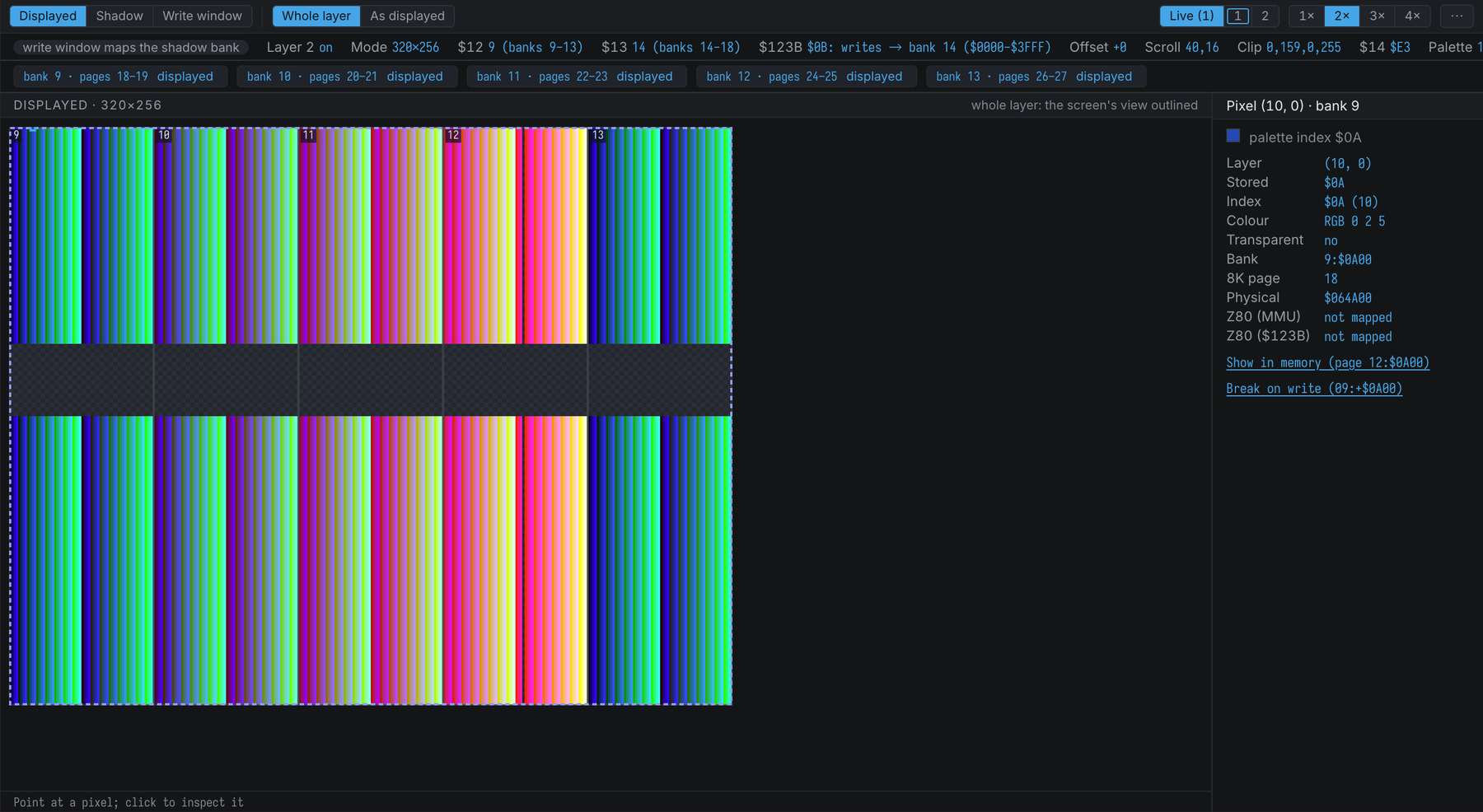Click the DISPLAYED · 320×256 heading
The image size is (1483, 812).
(x=87, y=105)
